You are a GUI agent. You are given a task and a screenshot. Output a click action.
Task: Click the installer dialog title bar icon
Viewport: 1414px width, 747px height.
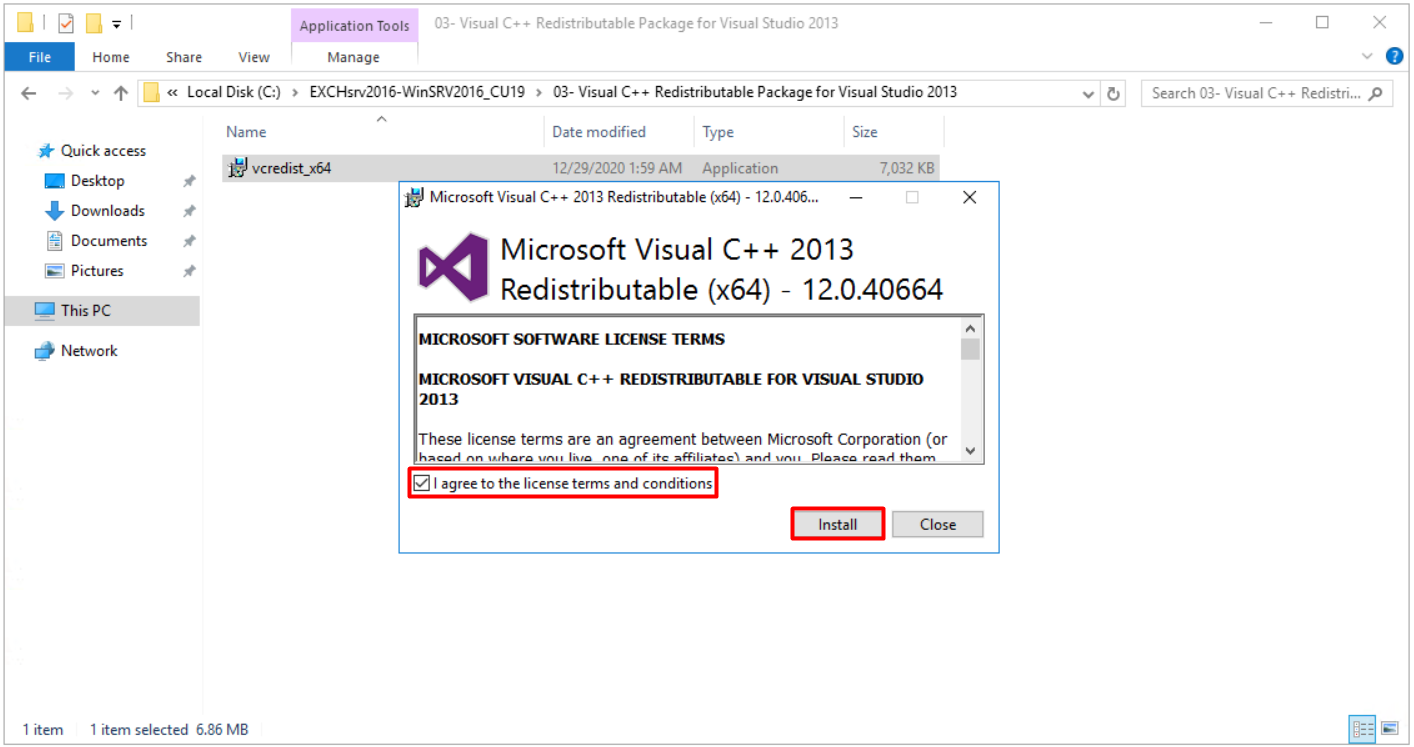point(413,198)
